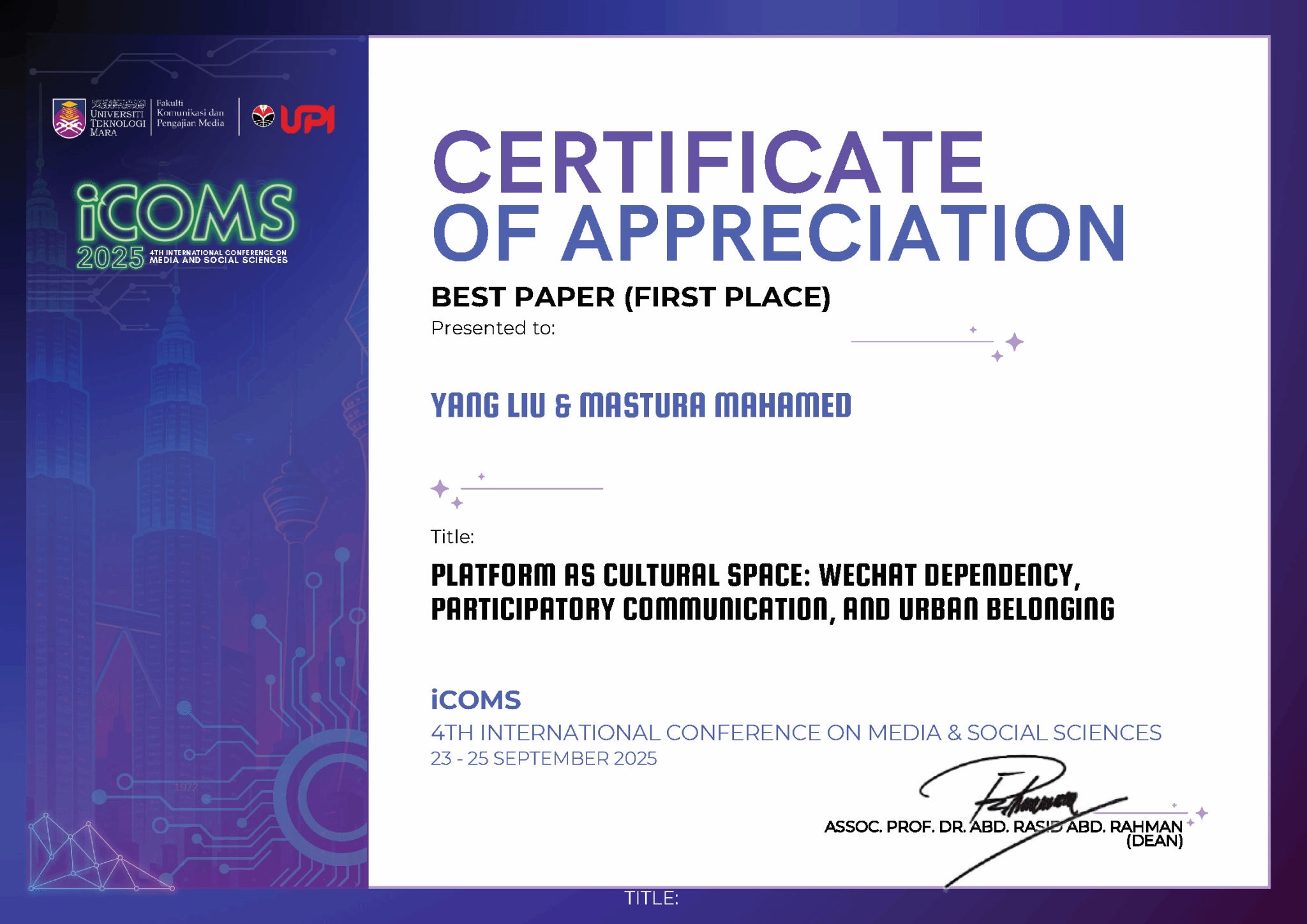
Task: Click the CERTIFICATE heading text
Action: click(x=708, y=163)
